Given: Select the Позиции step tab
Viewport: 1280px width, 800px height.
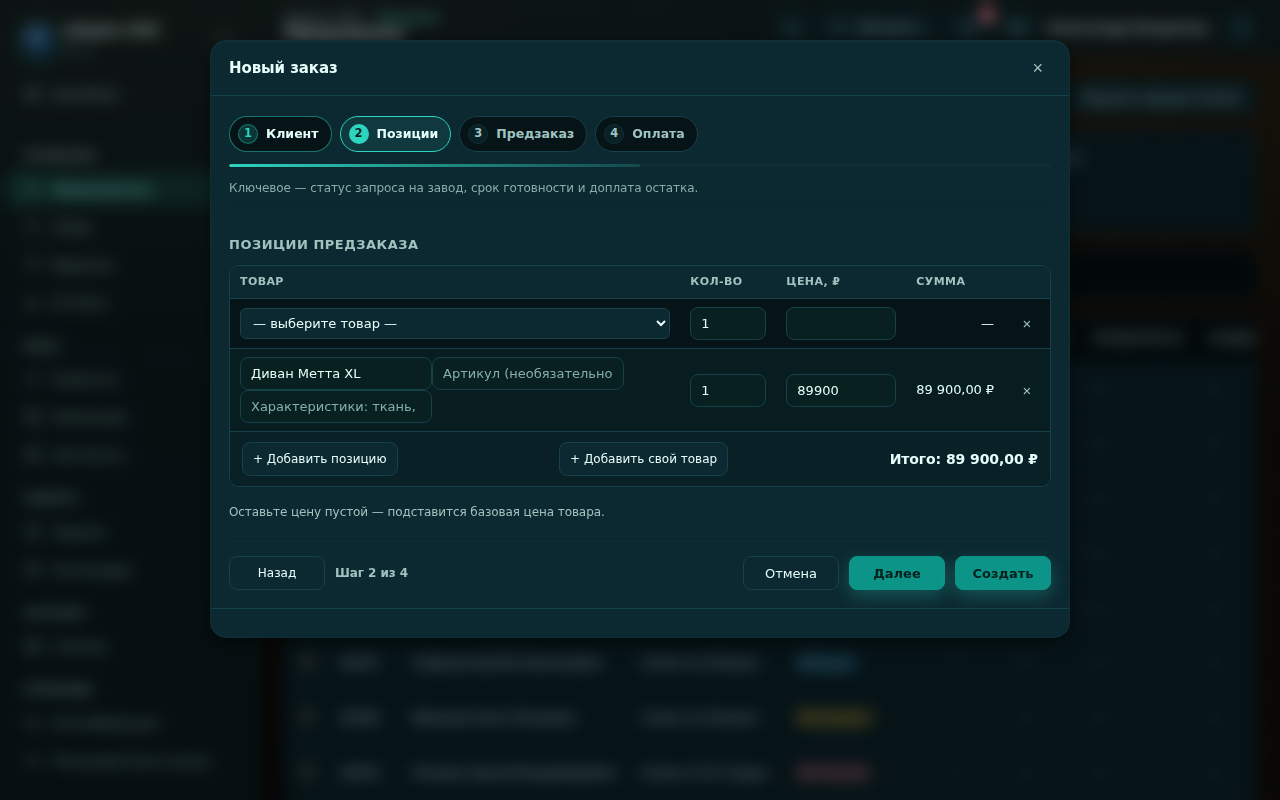Looking at the screenshot, I should click(395, 134).
